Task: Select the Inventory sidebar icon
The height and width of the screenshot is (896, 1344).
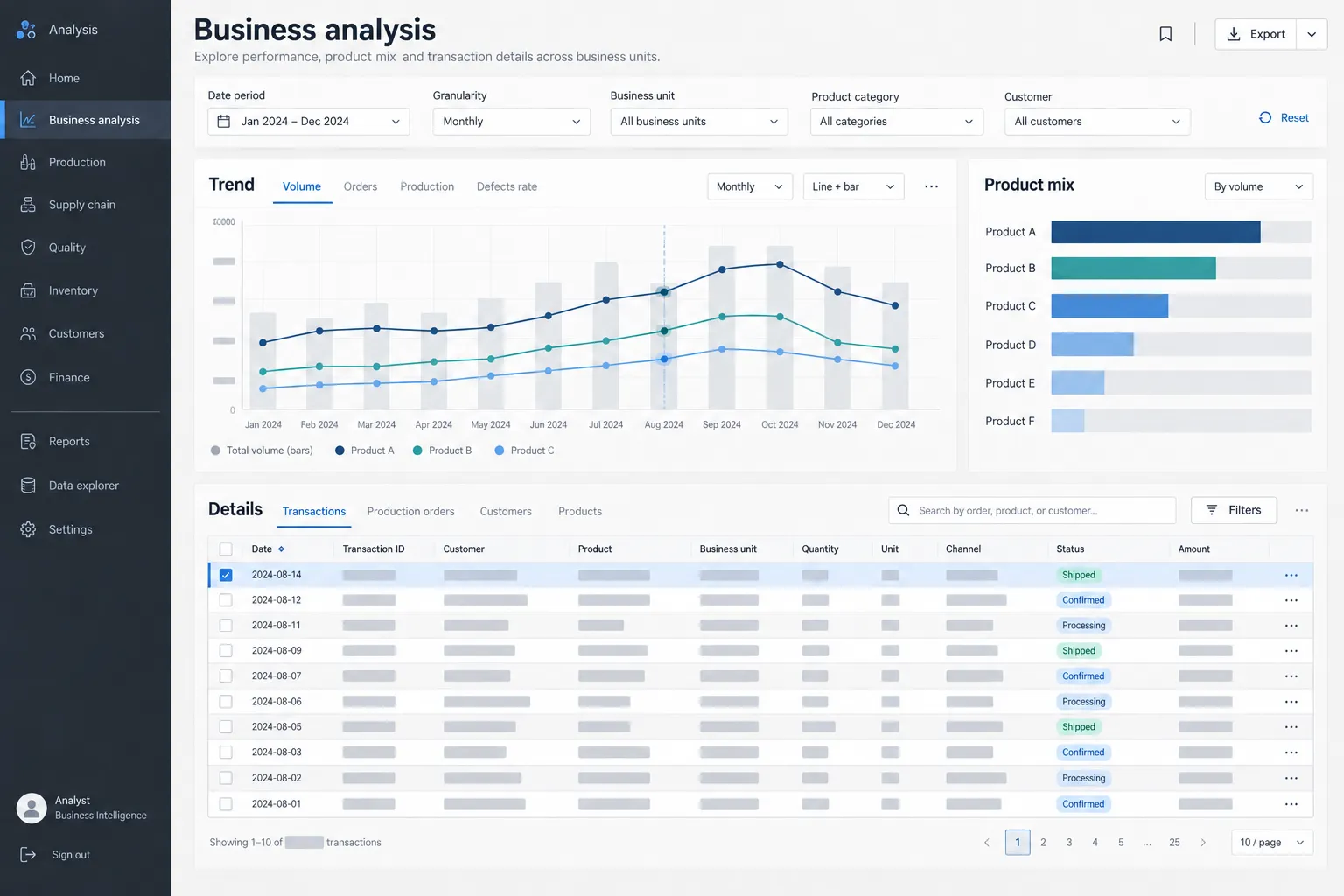Action: click(x=28, y=290)
